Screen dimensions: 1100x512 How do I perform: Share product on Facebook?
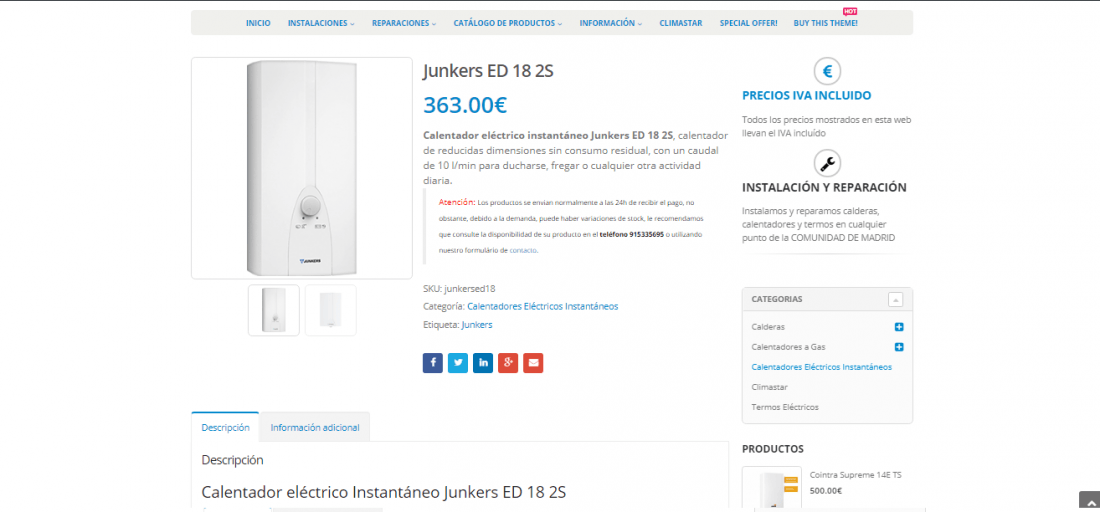pyautogui.click(x=433, y=363)
